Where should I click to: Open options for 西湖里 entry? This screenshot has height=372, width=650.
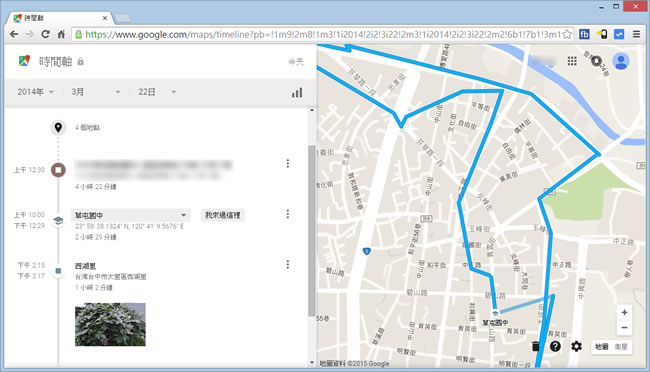tap(288, 265)
